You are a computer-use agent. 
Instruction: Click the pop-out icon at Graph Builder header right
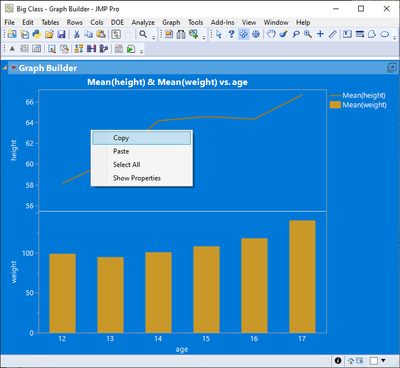[392, 68]
